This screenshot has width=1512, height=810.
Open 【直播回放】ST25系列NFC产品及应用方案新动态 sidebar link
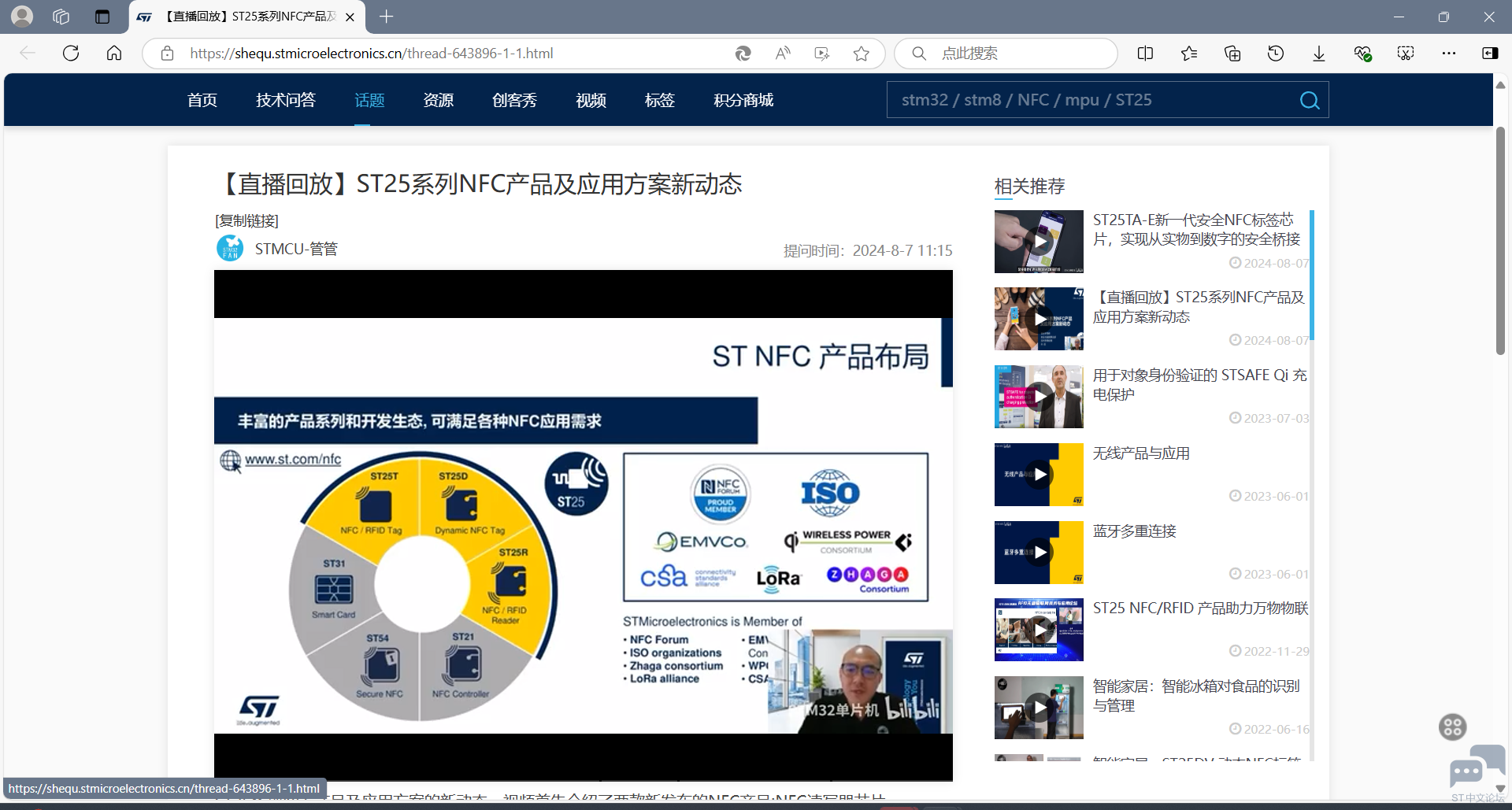(1199, 307)
